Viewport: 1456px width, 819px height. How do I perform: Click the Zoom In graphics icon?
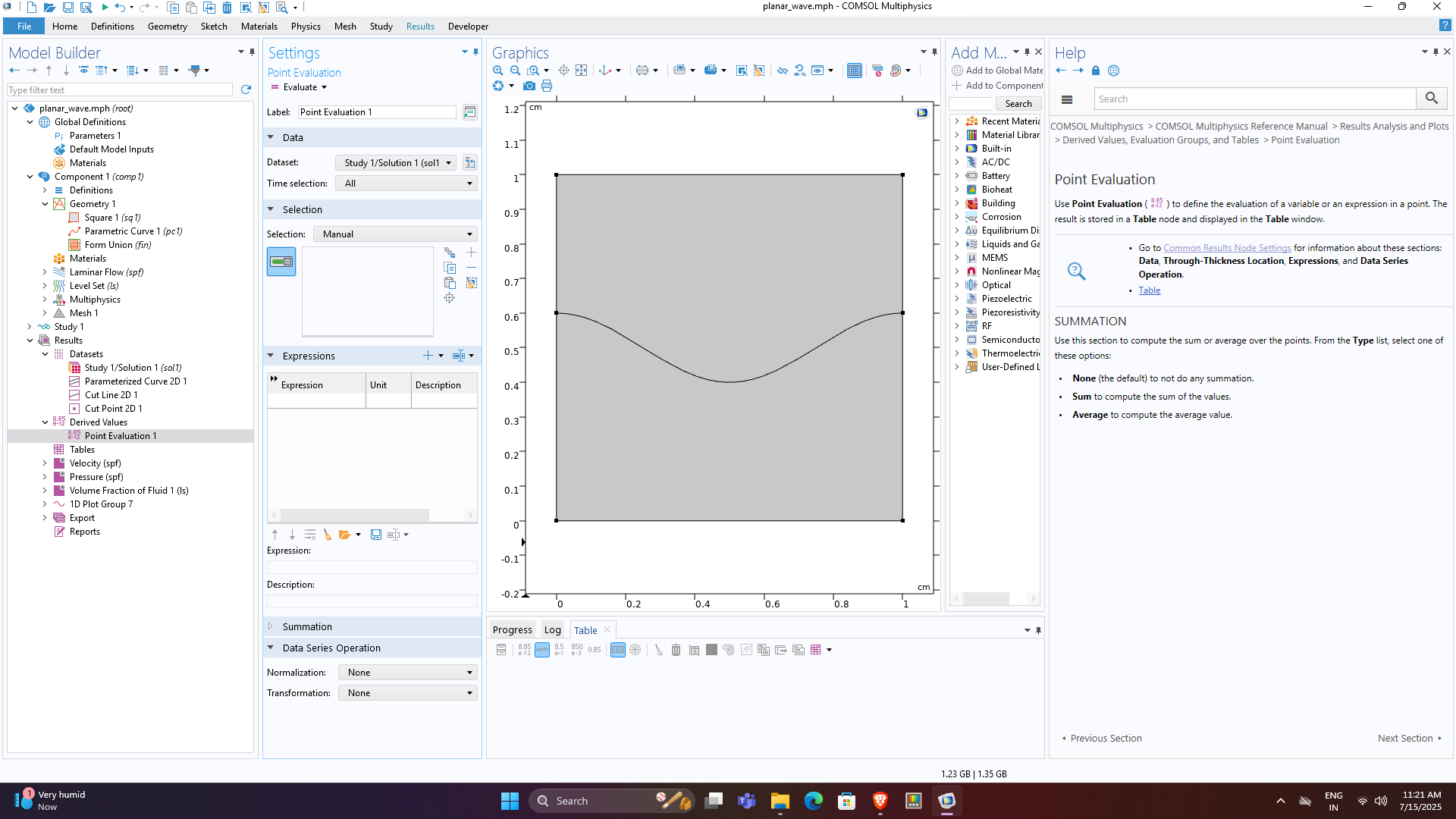[498, 71]
